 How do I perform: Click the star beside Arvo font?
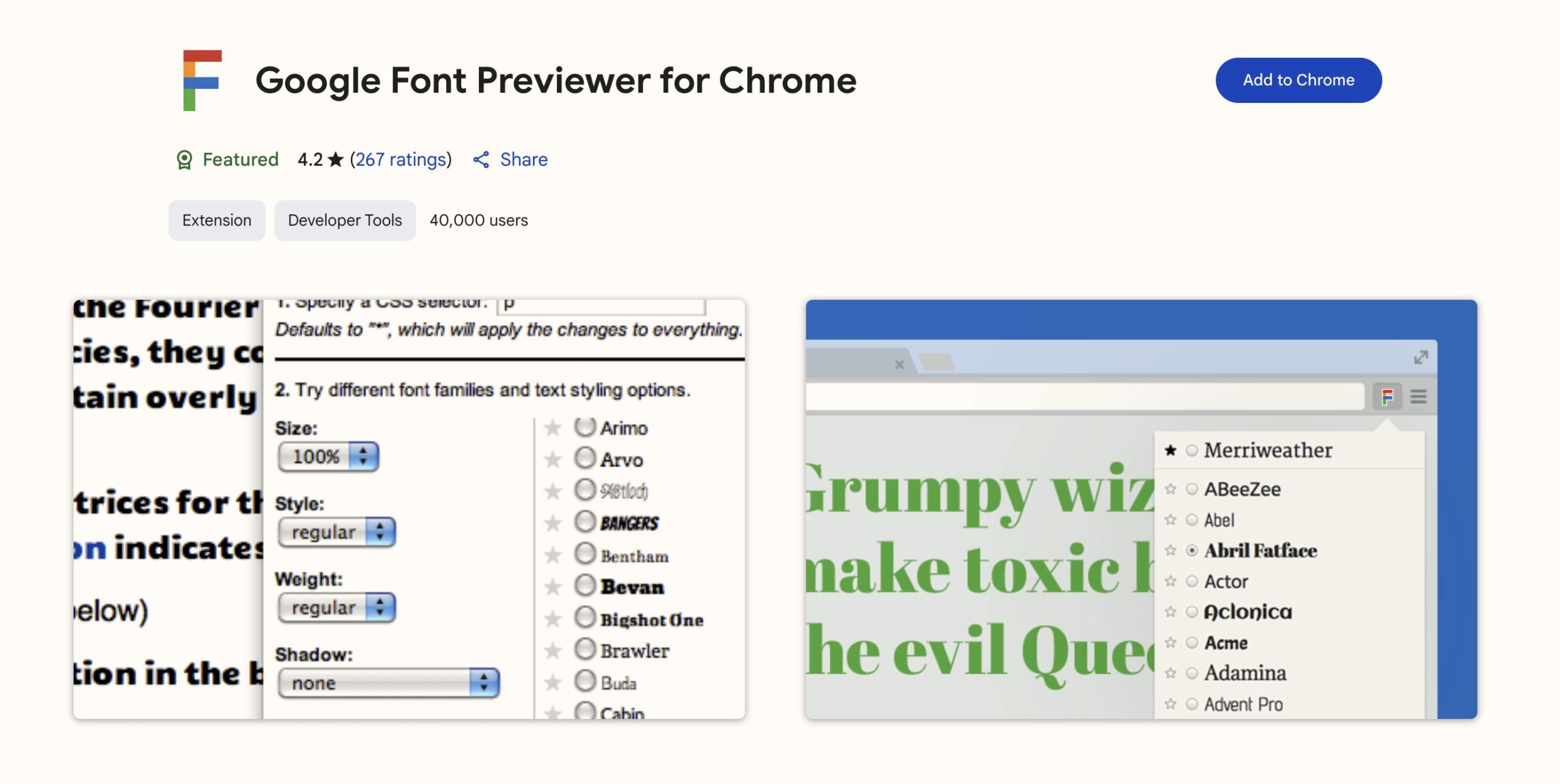coord(553,459)
